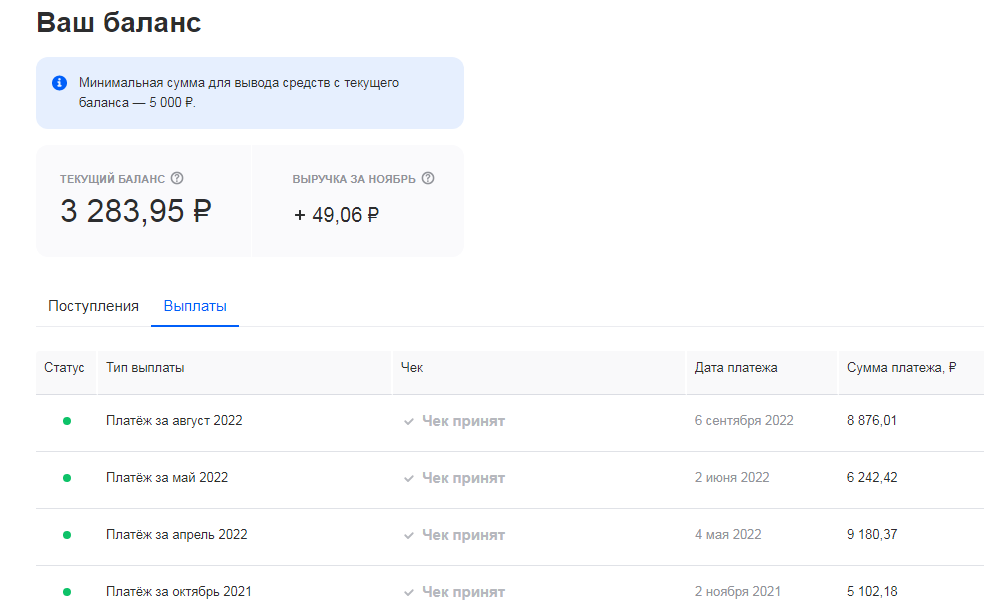Image resolution: width=984 pixels, height=614 pixels.
Task: Click checkmark icon in август 2022 receipt
Action: pos(409,422)
